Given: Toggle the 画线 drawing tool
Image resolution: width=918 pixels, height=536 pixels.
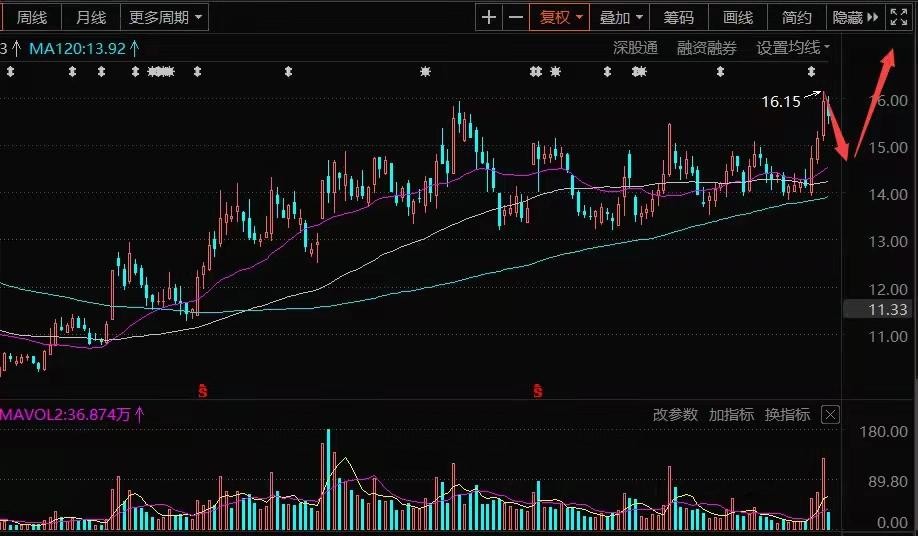Looking at the screenshot, I should [x=737, y=17].
